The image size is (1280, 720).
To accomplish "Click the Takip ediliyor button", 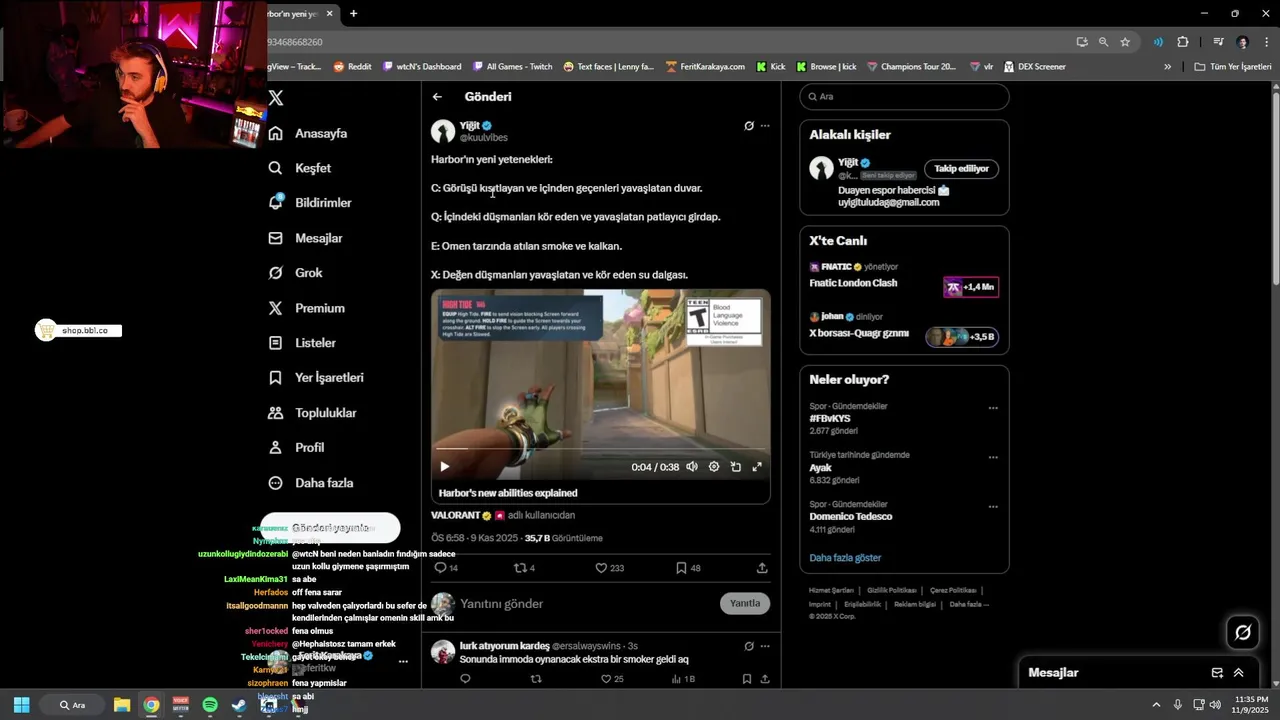I will pyautogui.click(x=961, y=169).
